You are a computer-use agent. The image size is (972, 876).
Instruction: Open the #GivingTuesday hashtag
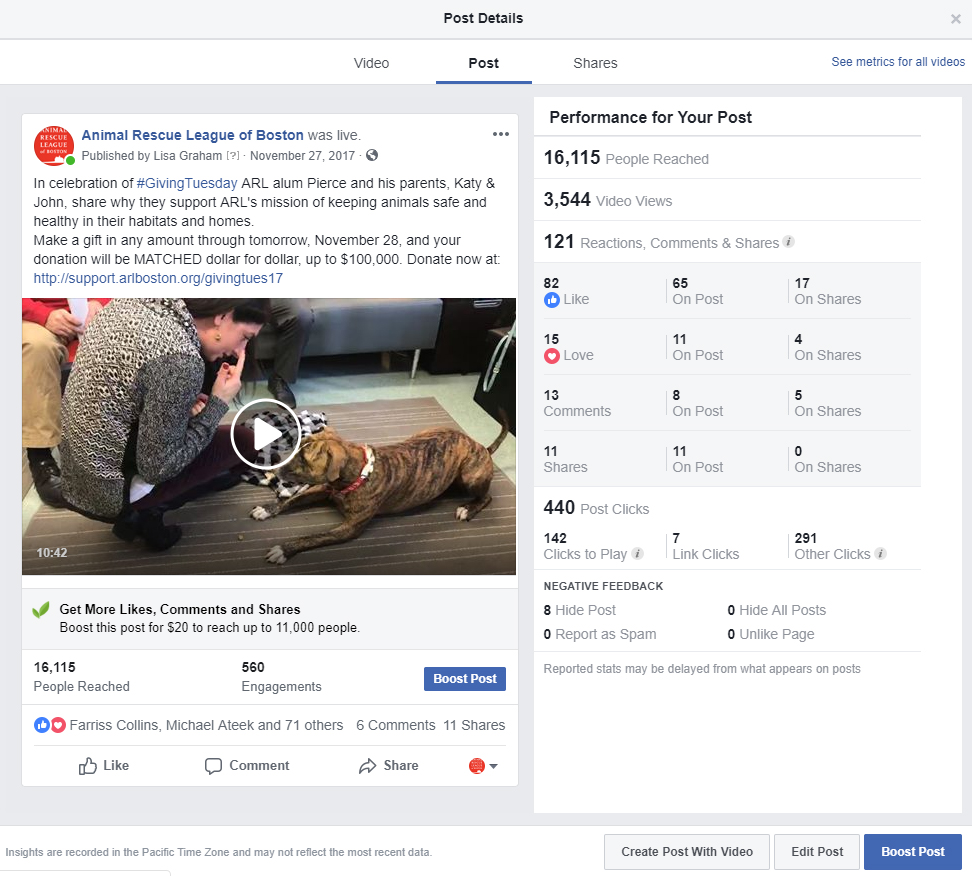187,184
